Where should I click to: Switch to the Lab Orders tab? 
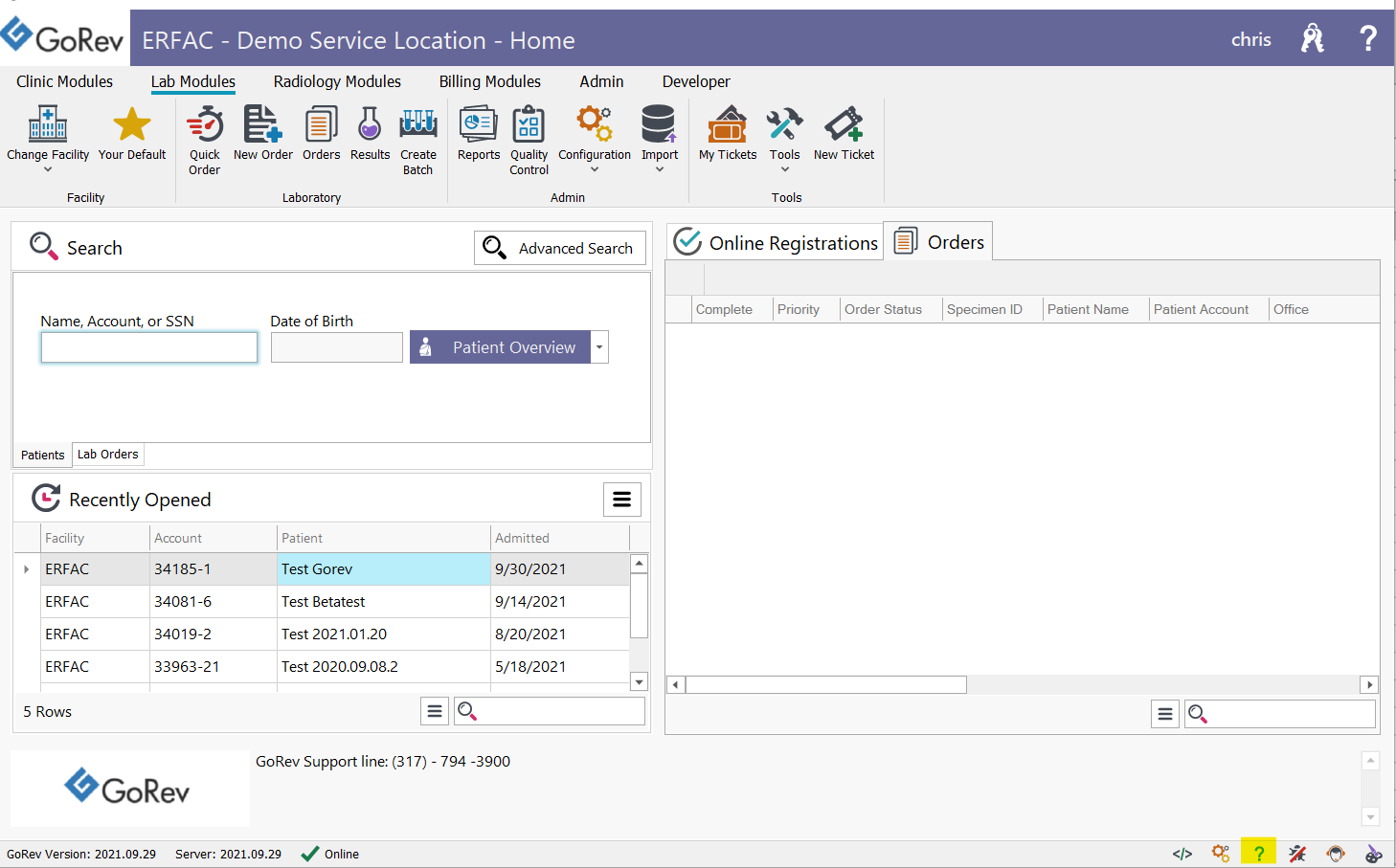click(x=107, y=455)
